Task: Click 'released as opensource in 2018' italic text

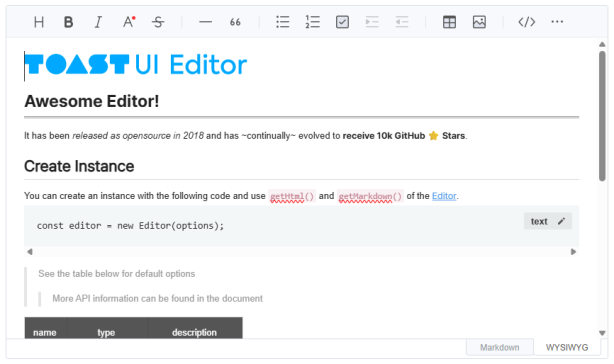Action: click(x=138, y=136)
